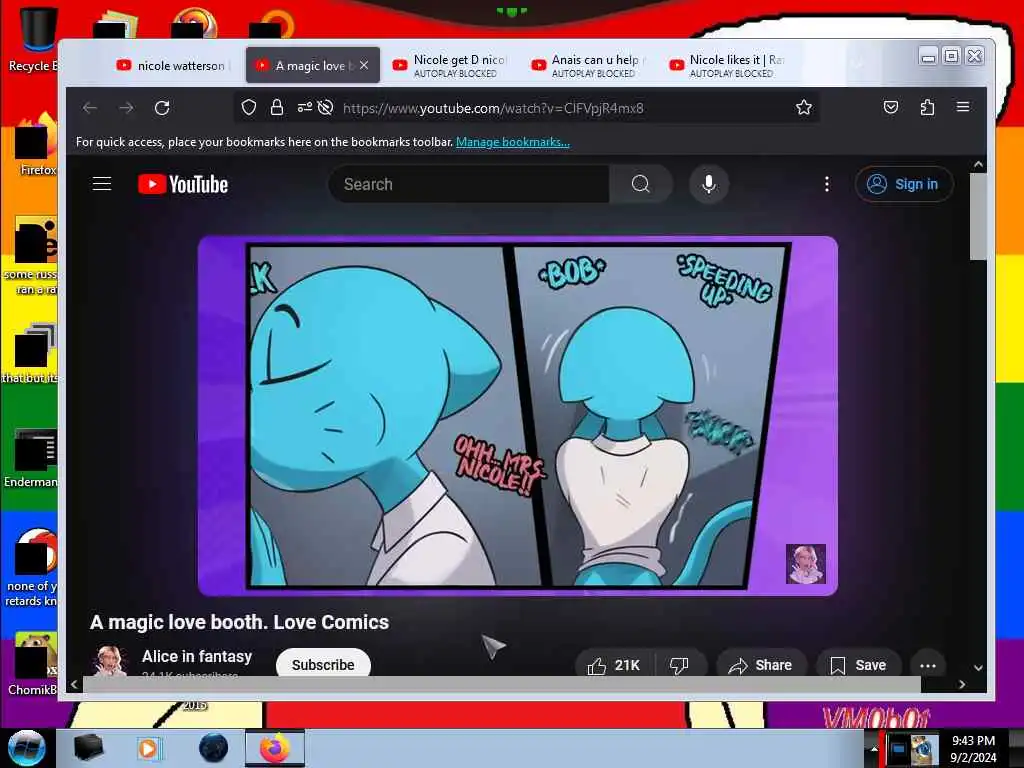Click the channel watermark in the video corner
Image resolution: width=1024 pixels, height=768 pixels.
click(805, 564)
